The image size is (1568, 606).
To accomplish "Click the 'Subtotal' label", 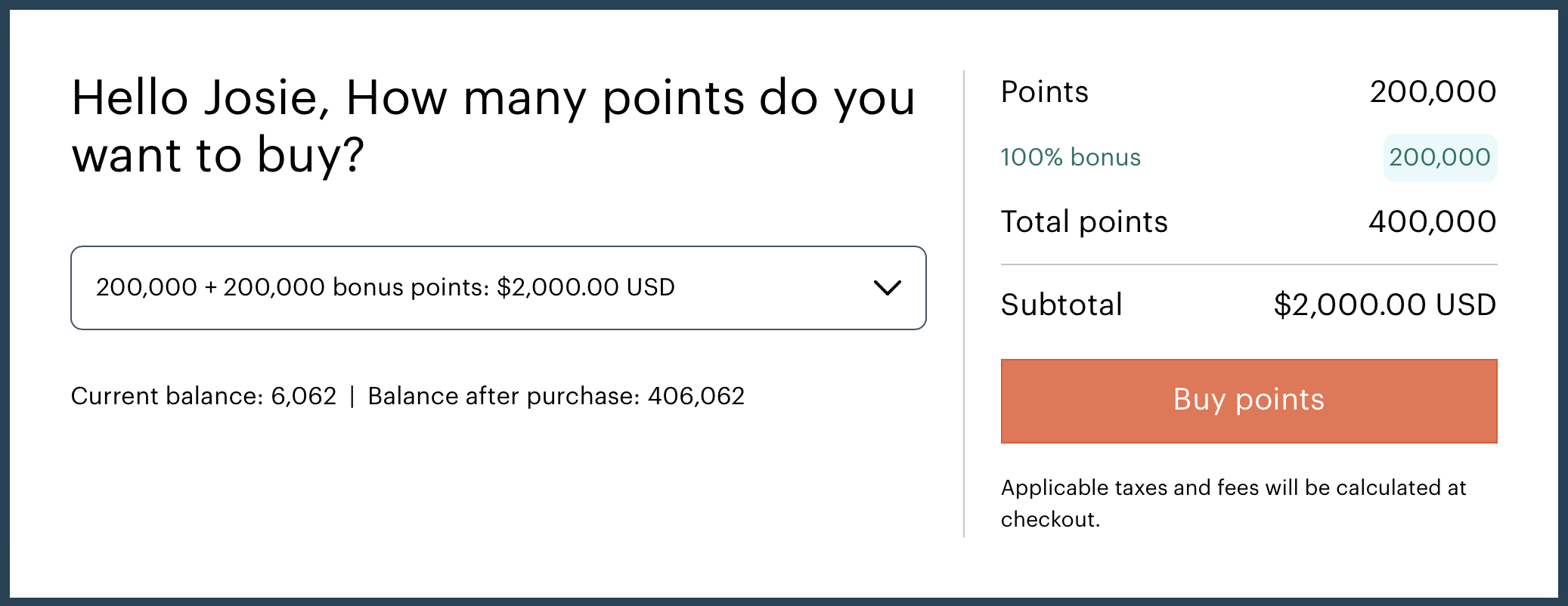I will tap(1061, 305).
